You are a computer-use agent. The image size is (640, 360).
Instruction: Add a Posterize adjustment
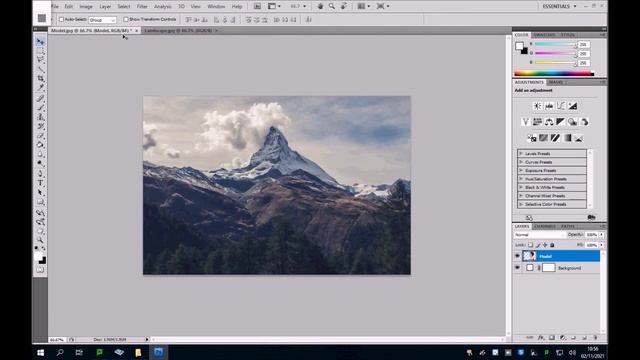coord(543,138)
